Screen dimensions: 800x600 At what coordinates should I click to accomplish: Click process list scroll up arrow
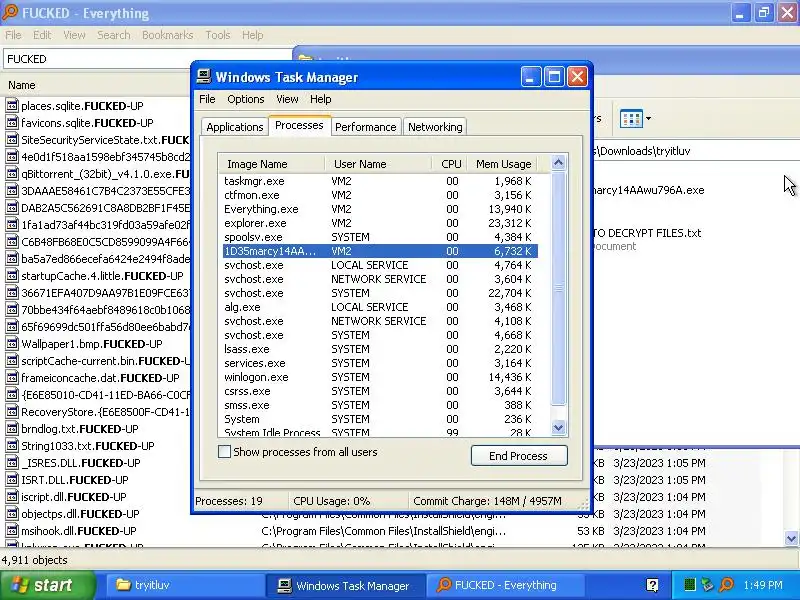559,163
